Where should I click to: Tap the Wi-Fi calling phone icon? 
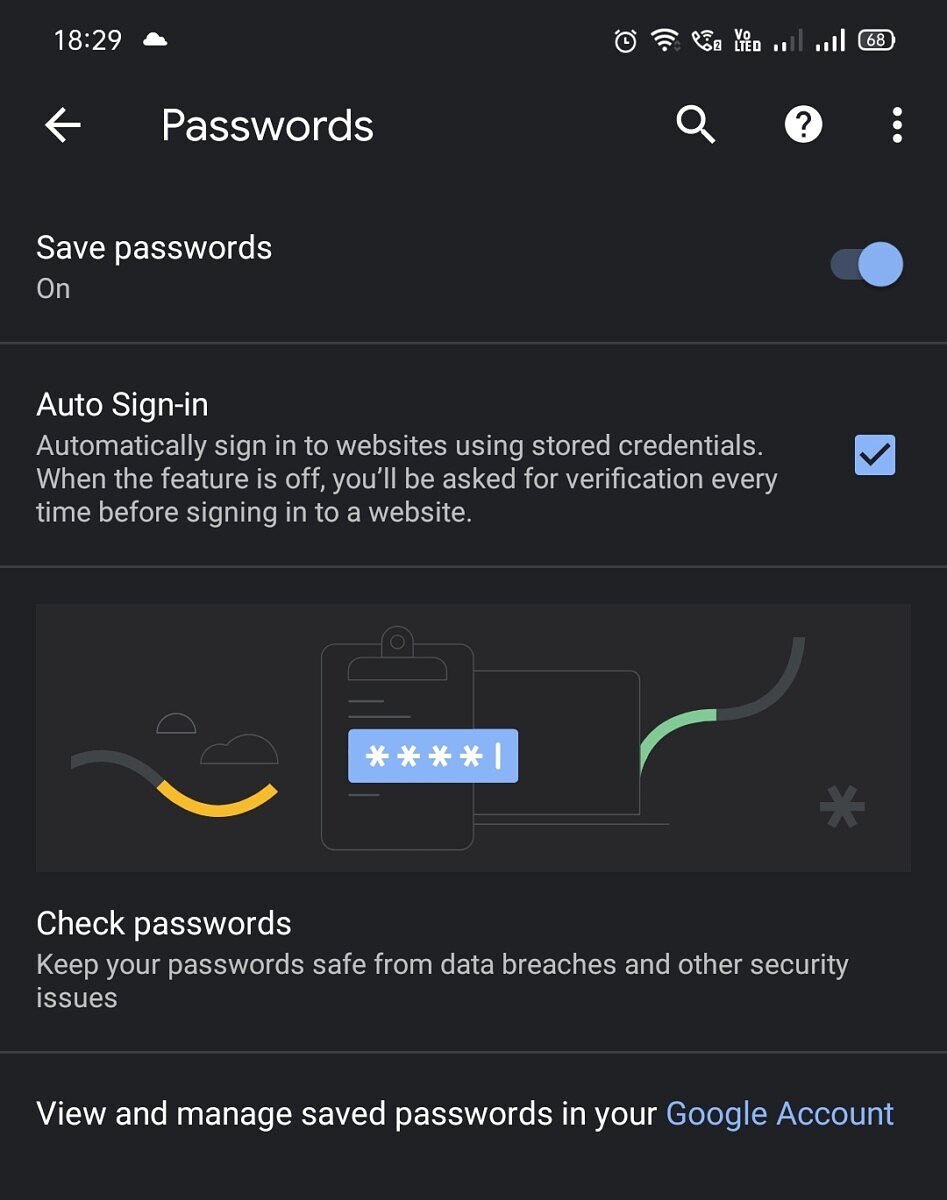point(706,41)
